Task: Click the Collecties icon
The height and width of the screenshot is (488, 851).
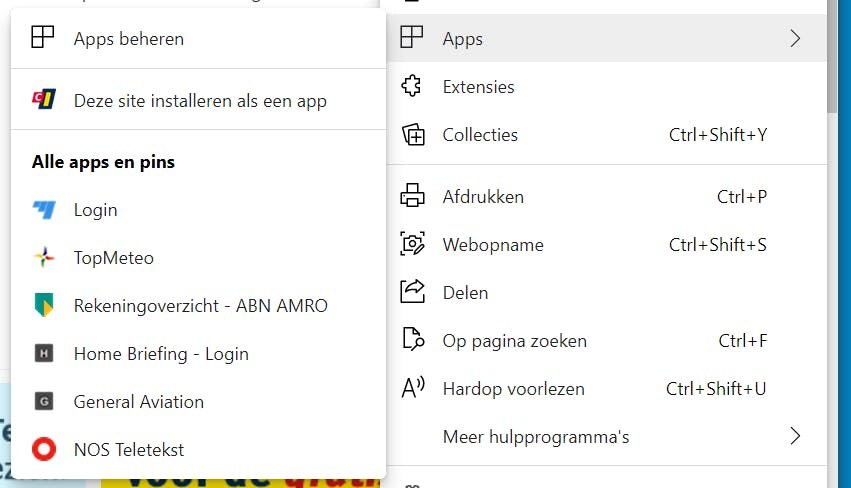Action: 412,135
